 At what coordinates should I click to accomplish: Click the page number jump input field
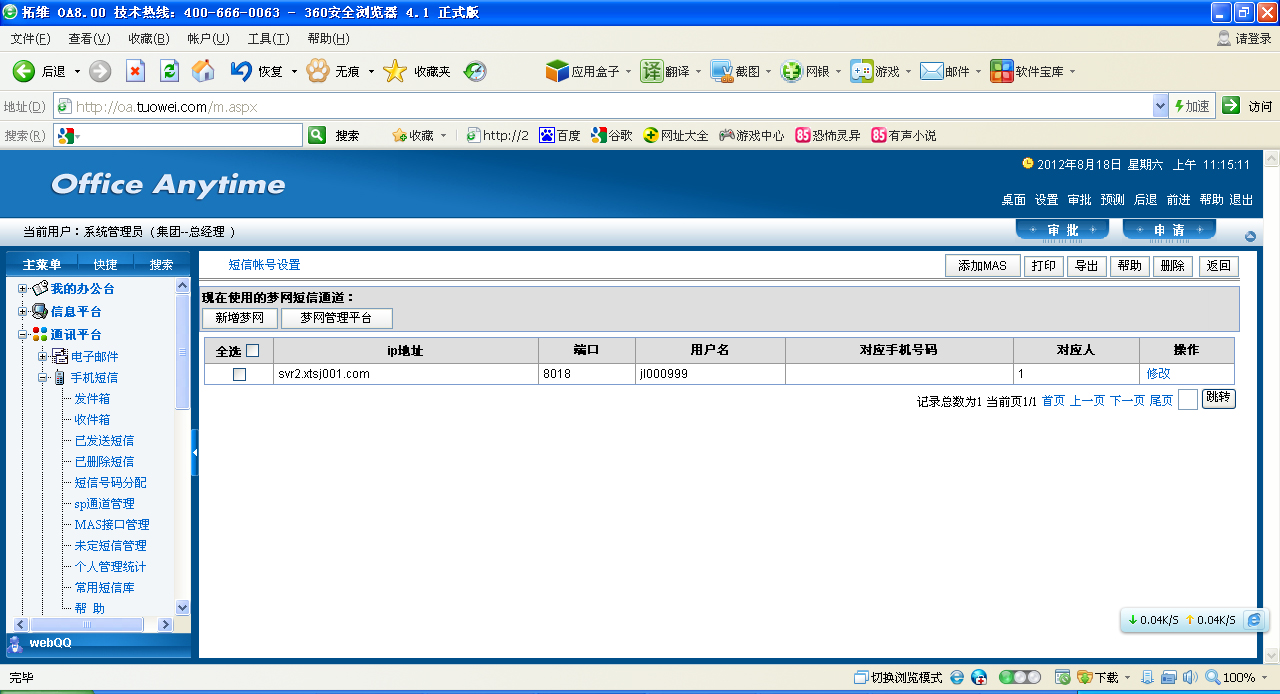tap(1187, 400)
